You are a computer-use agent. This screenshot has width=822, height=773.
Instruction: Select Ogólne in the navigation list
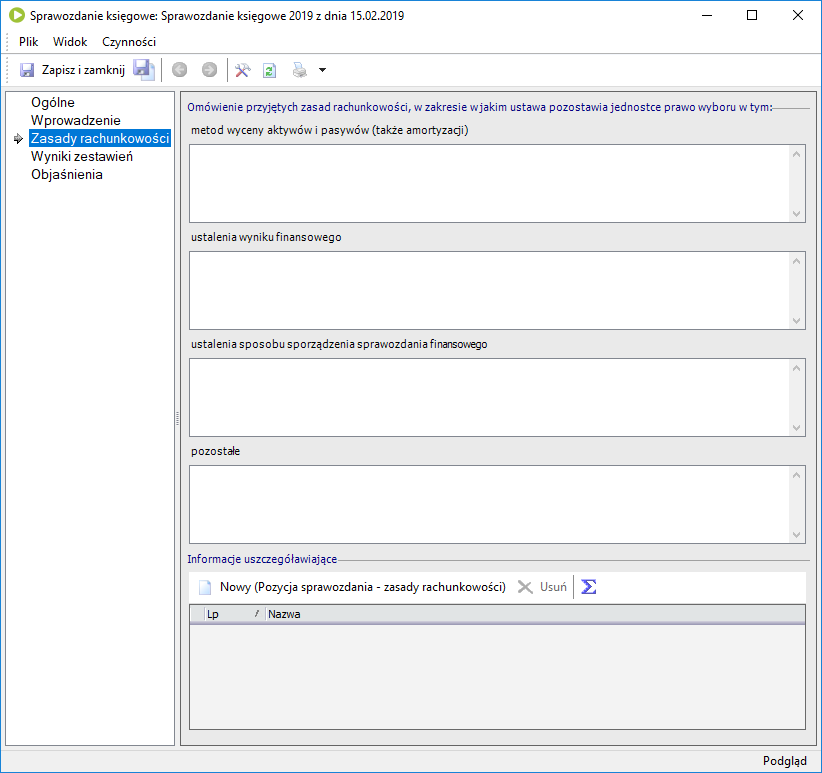pos(52,102)
